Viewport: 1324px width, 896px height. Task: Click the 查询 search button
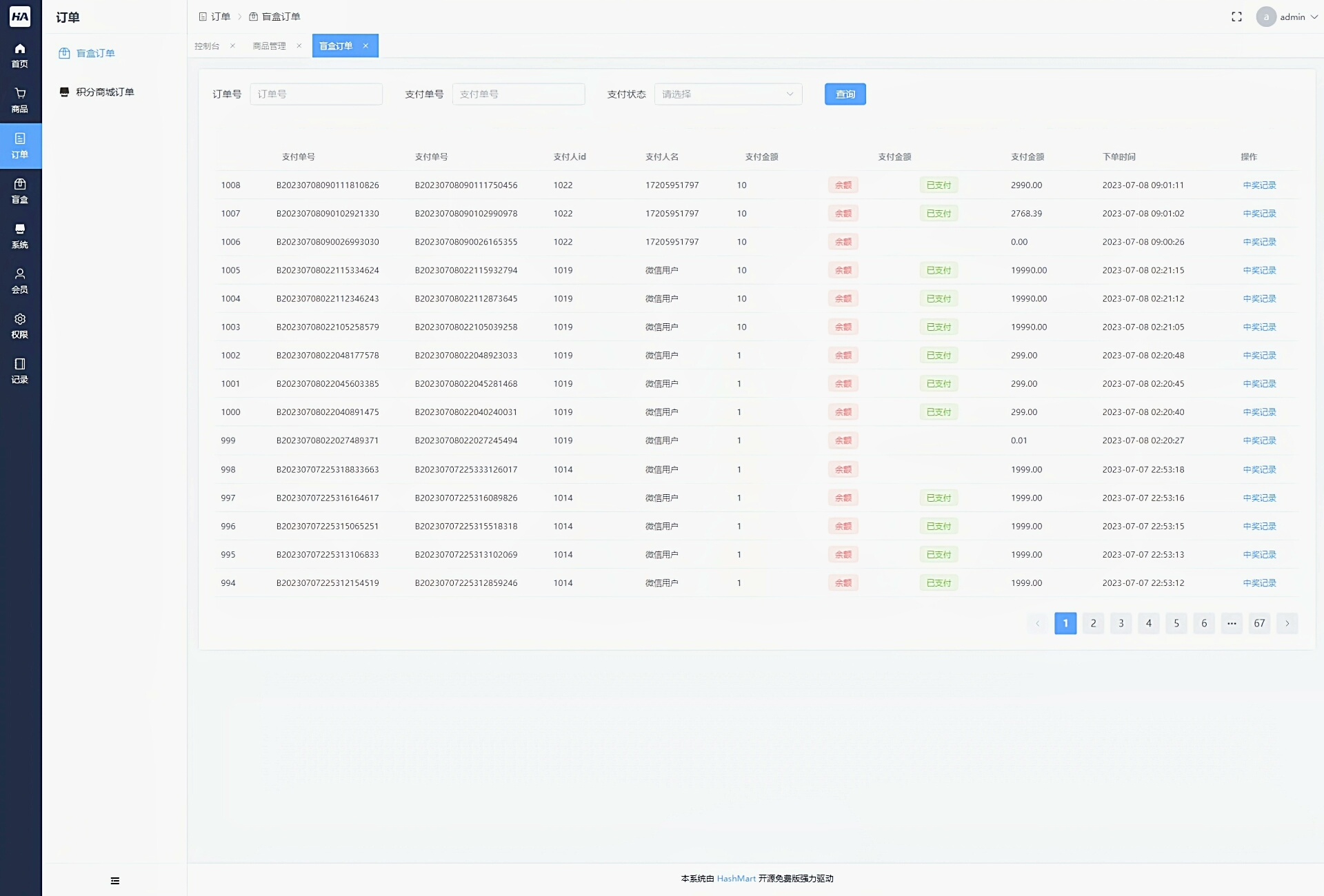845,94
